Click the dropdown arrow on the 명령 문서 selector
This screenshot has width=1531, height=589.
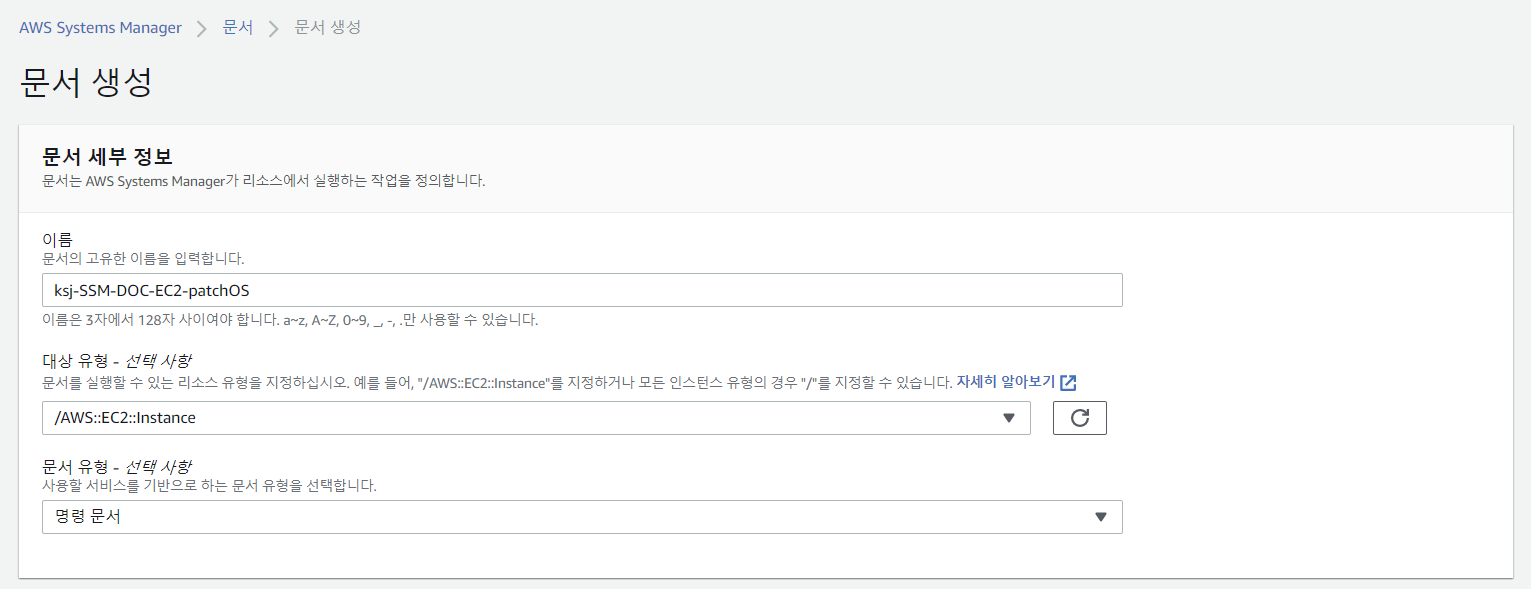(x=1101, y=517)
